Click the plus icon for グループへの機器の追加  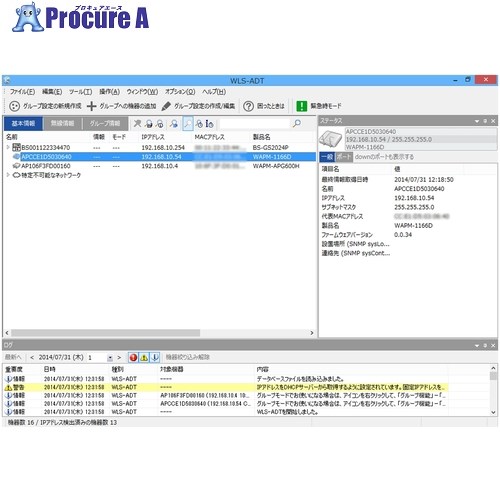91,106
